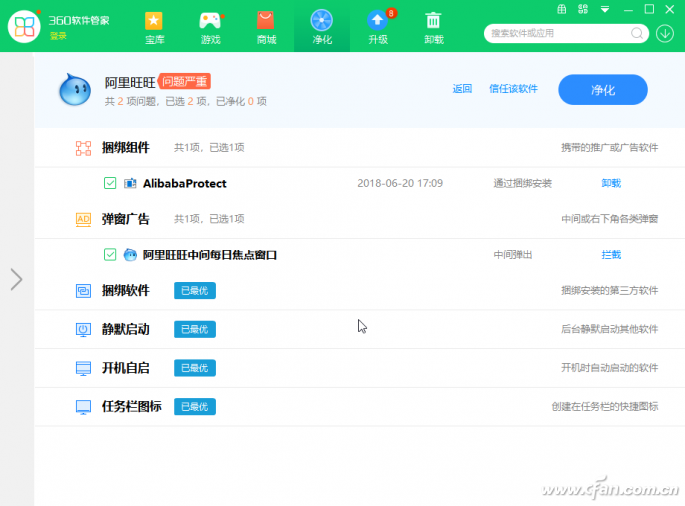
Task: Click the AlibabaProtect program icon
Action: (130, 183)
